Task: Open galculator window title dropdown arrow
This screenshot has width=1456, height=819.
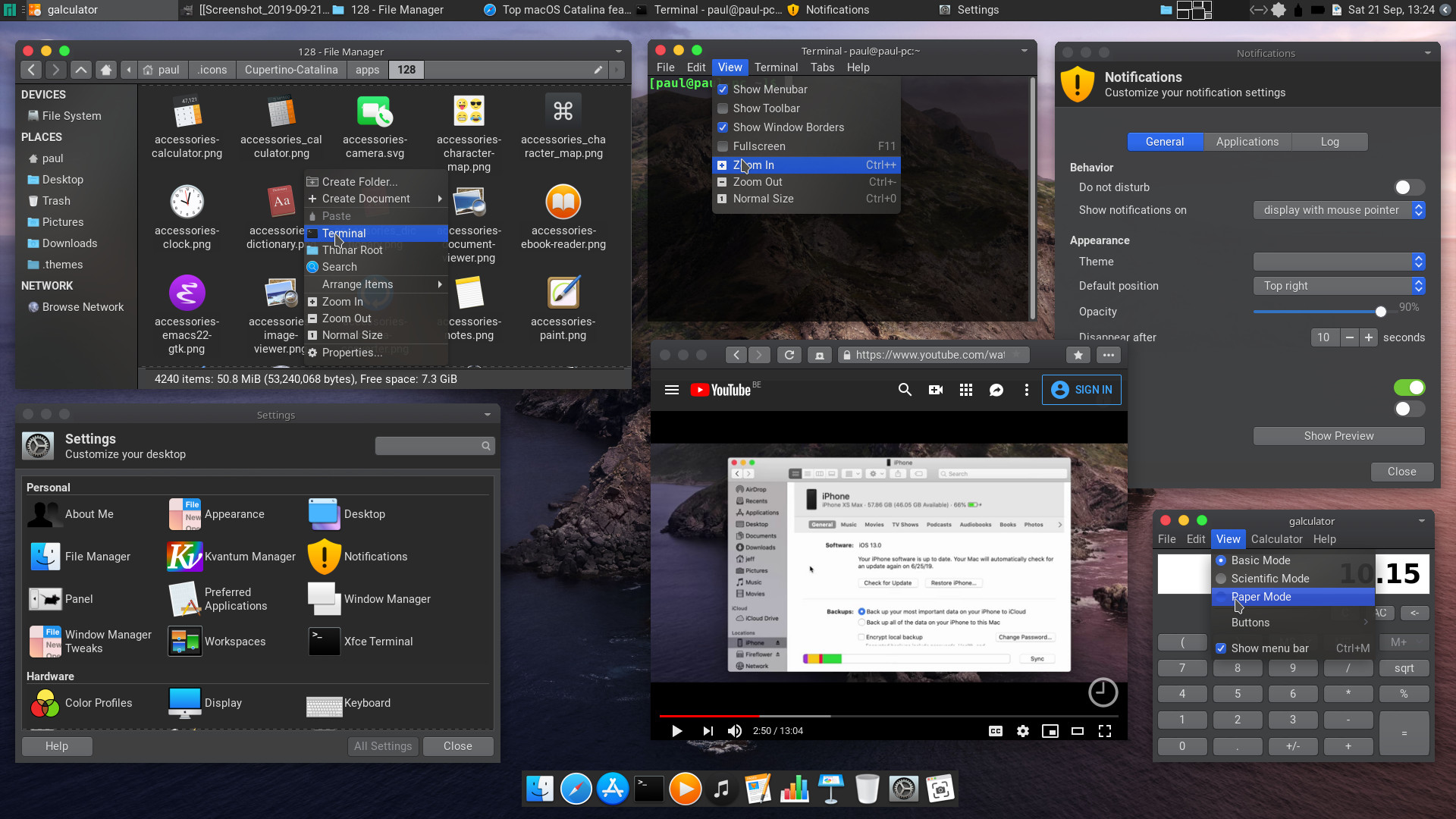Action: point(1422,521)
